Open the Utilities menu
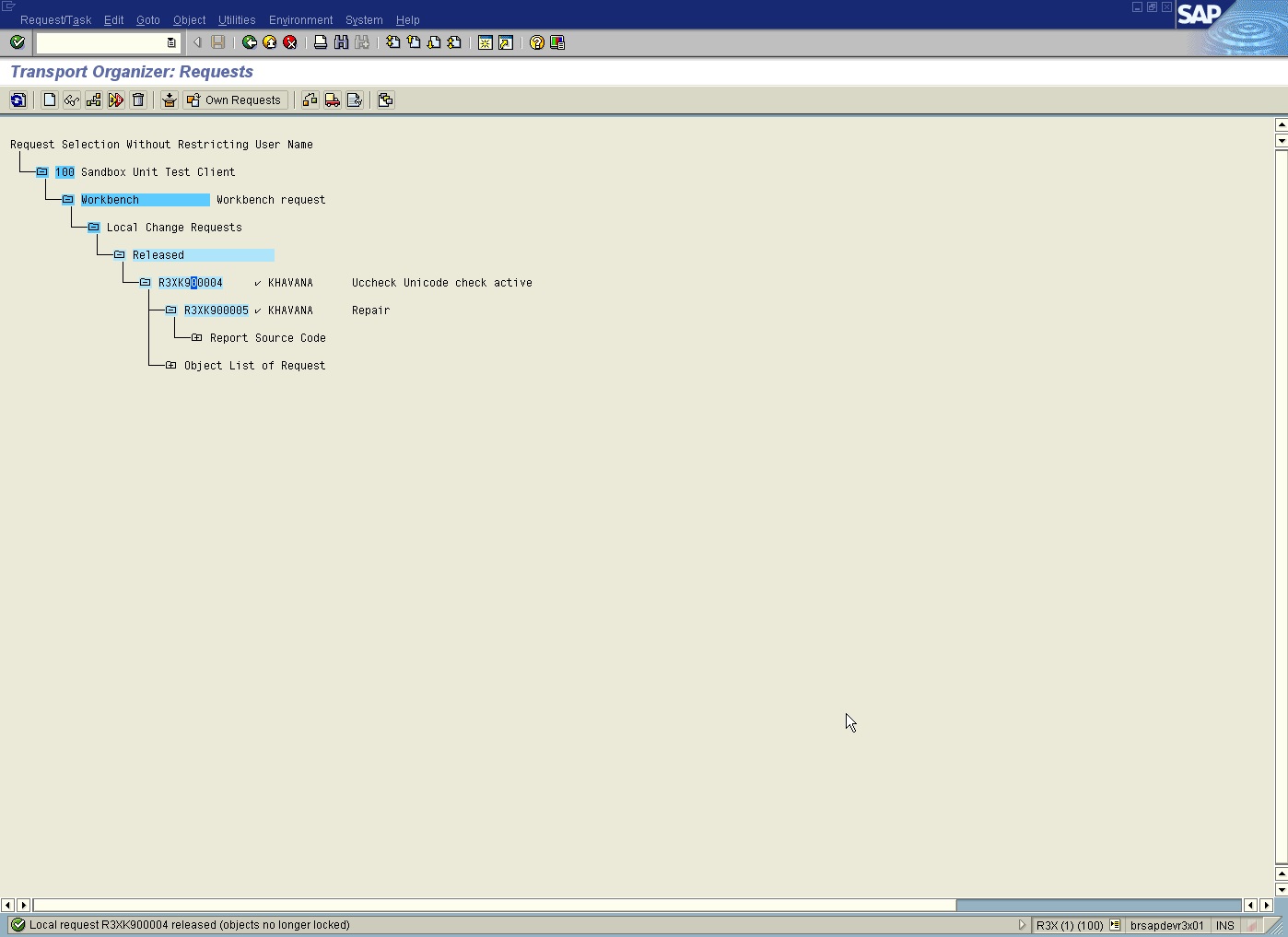This screenshot has height=937, width=1288. [236, 19]
